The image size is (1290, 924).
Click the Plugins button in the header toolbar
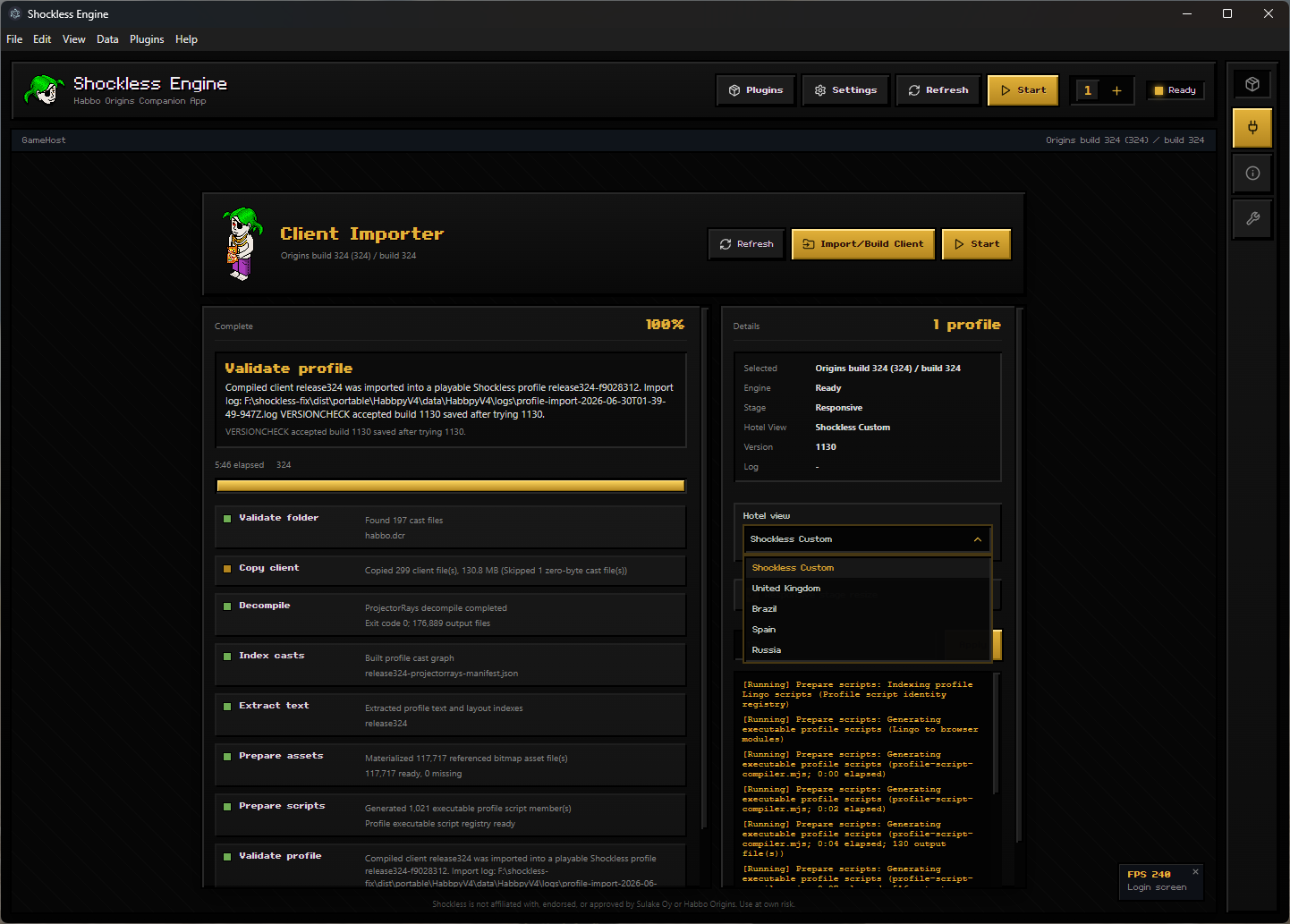point(756,90)
